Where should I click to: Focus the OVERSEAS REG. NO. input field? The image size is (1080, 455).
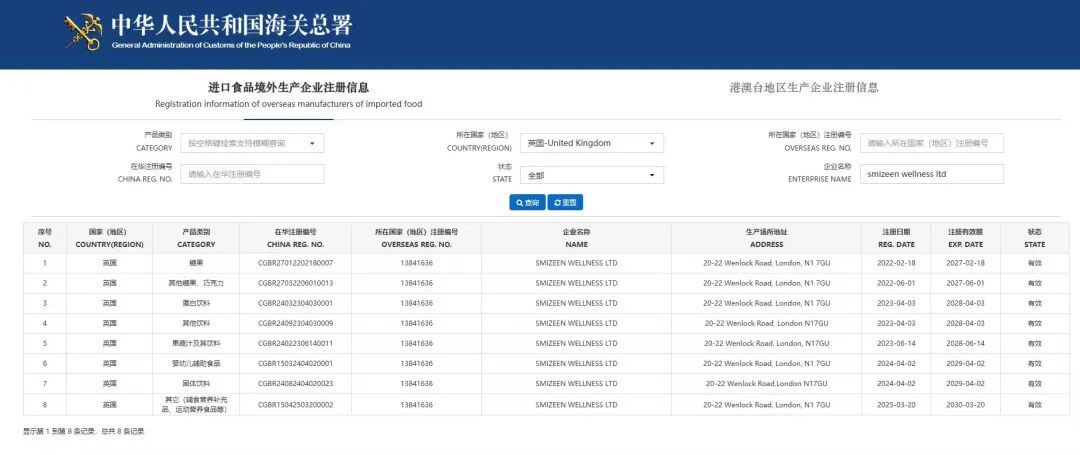click(931, 143)
